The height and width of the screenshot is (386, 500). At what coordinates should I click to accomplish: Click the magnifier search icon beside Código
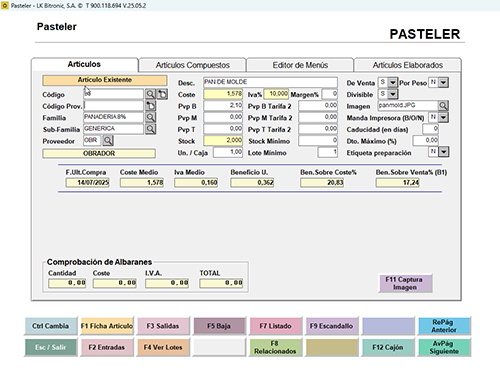click(150, 94)
